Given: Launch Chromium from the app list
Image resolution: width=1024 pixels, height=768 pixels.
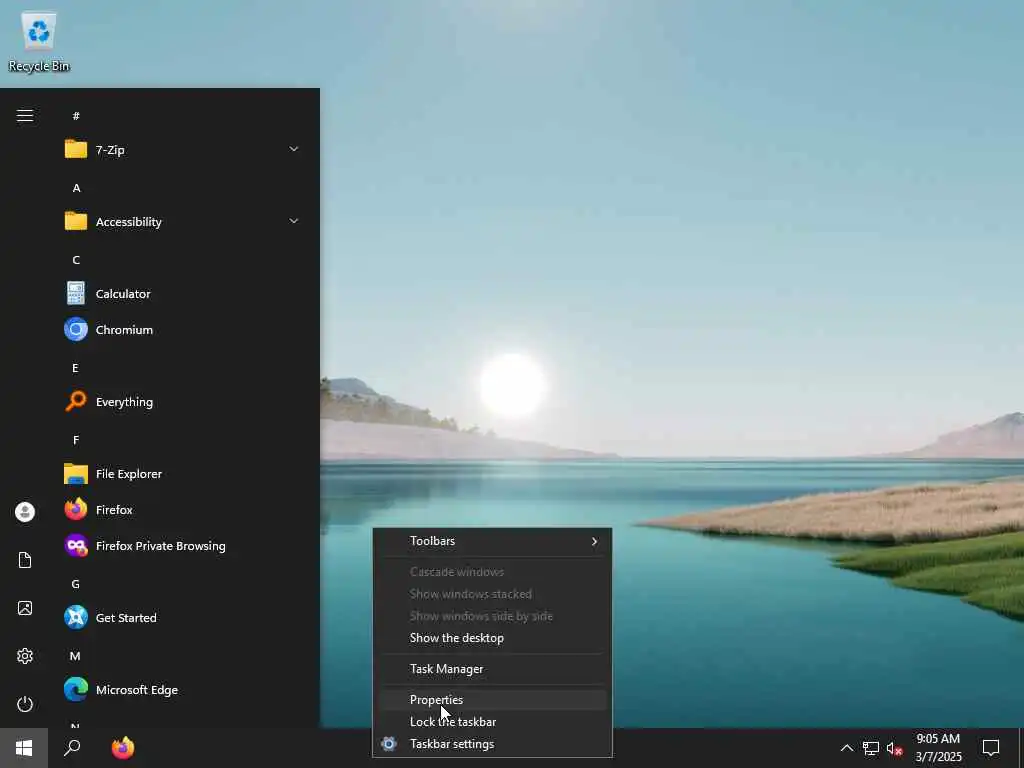Looking at the screenshot, I should [183, 329].
